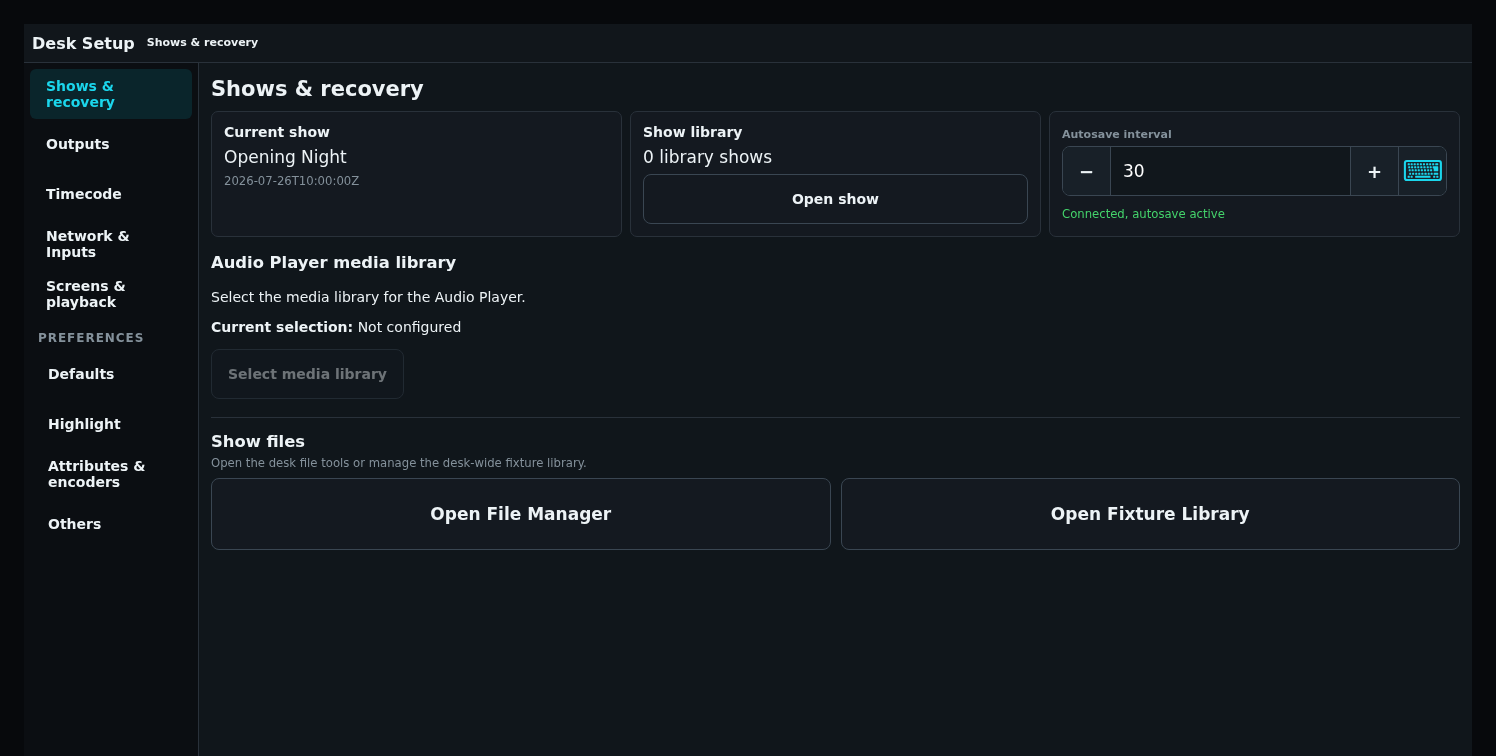Open Fixture Library
The image size is (1496, 756).
pos(1150,514)
